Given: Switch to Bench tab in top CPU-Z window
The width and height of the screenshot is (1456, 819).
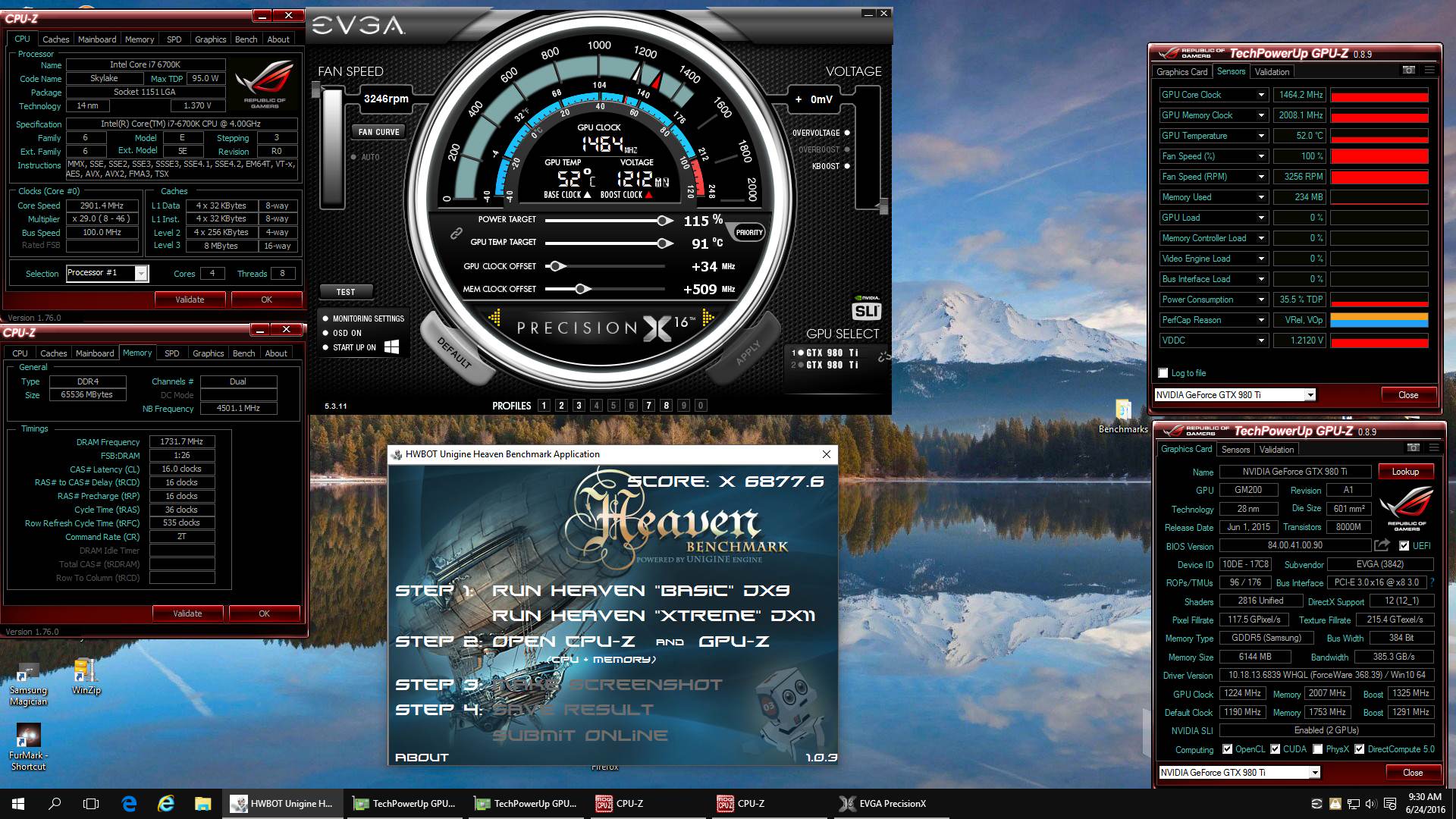Looking at the screenshot, I should pos(246,39).
